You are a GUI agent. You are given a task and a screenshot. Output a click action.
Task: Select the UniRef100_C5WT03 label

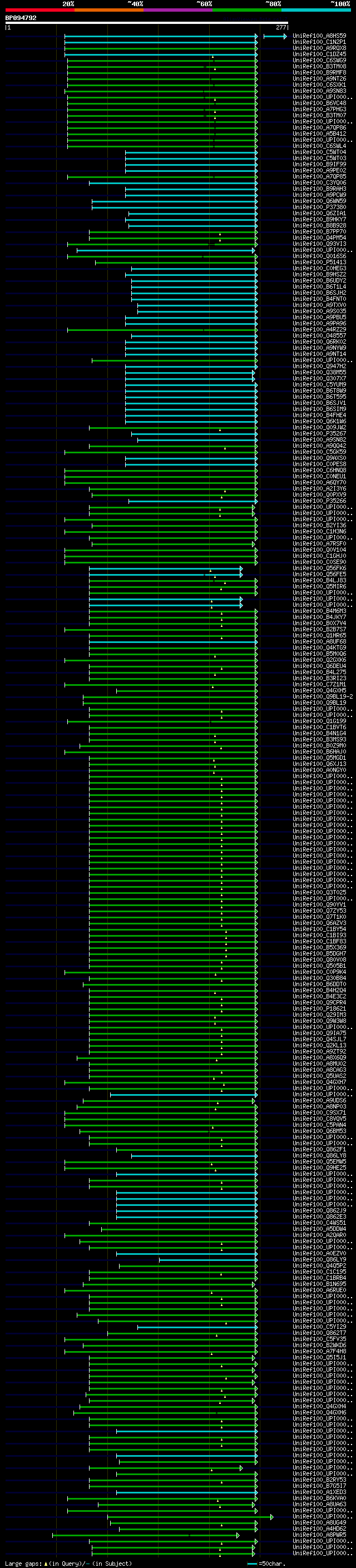click(x=319, y=159)
